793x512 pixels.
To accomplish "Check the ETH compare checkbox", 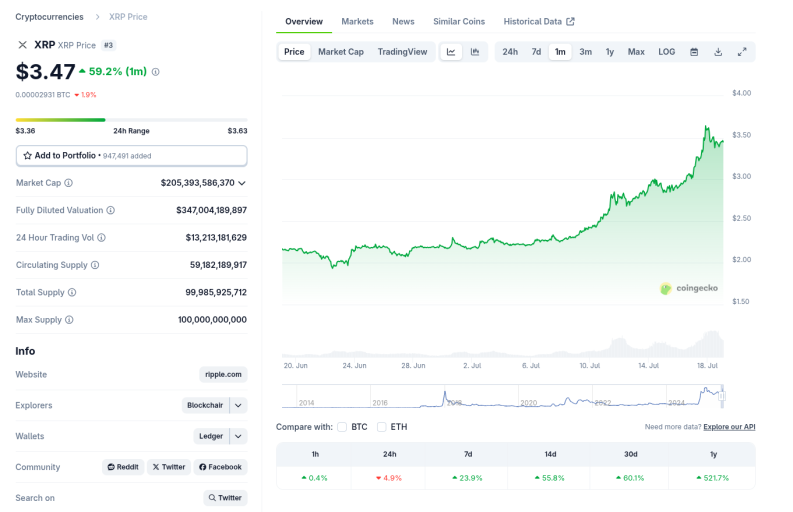I will coord(381,427).
